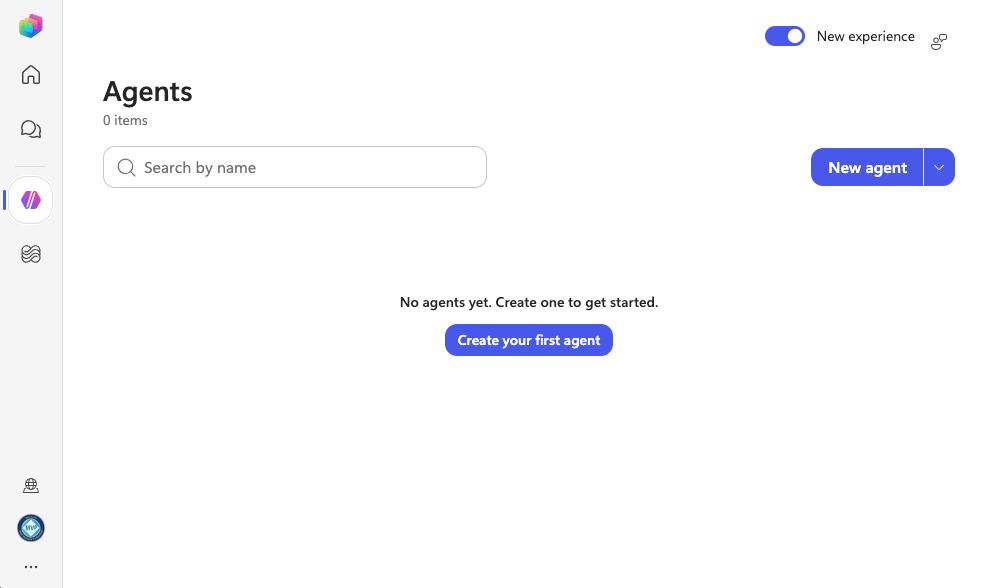
Task: Select the purple hexagon Agents sidebar icon
Action: click(30, 200)
